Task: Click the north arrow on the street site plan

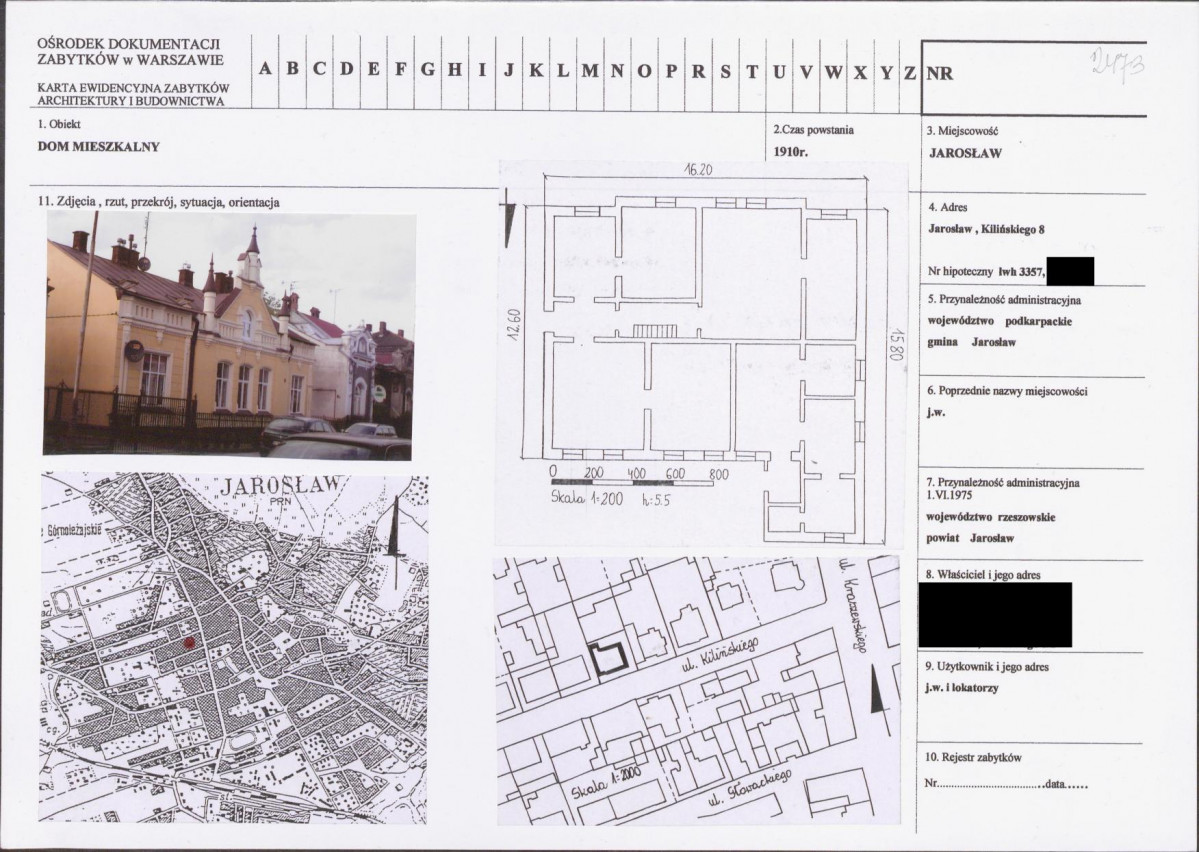Action: [x=880, y=692]
